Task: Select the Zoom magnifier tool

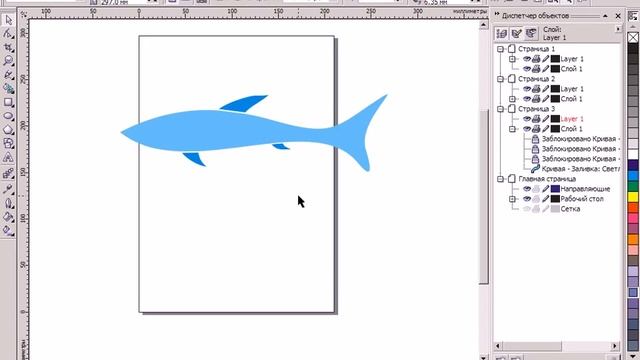Action: click(x=8, y=61)
